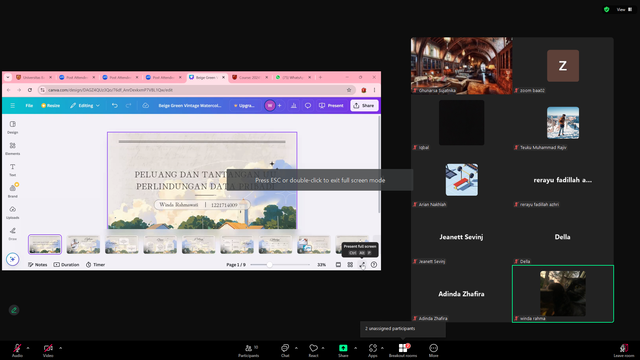Add collaborator with plus icon beside avatar

click(x=280, y=106)
